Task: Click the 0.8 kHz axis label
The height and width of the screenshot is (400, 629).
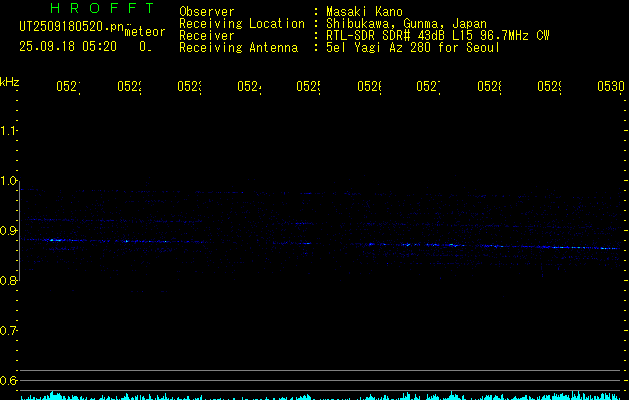Action: 8,280
